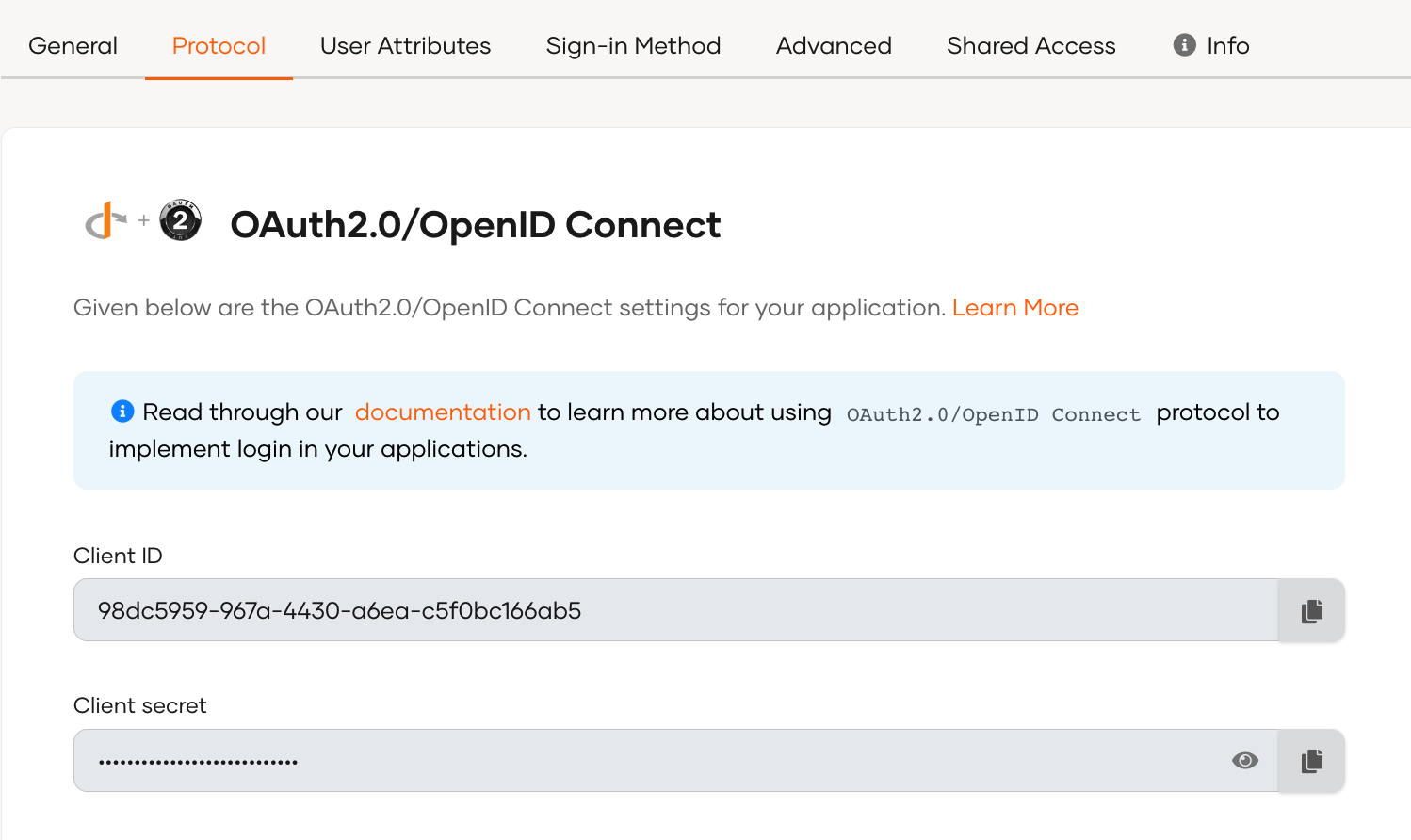1411x840 pixels.
Task: Click the Info tab's information icon
Action: [x=1184, y=45]
